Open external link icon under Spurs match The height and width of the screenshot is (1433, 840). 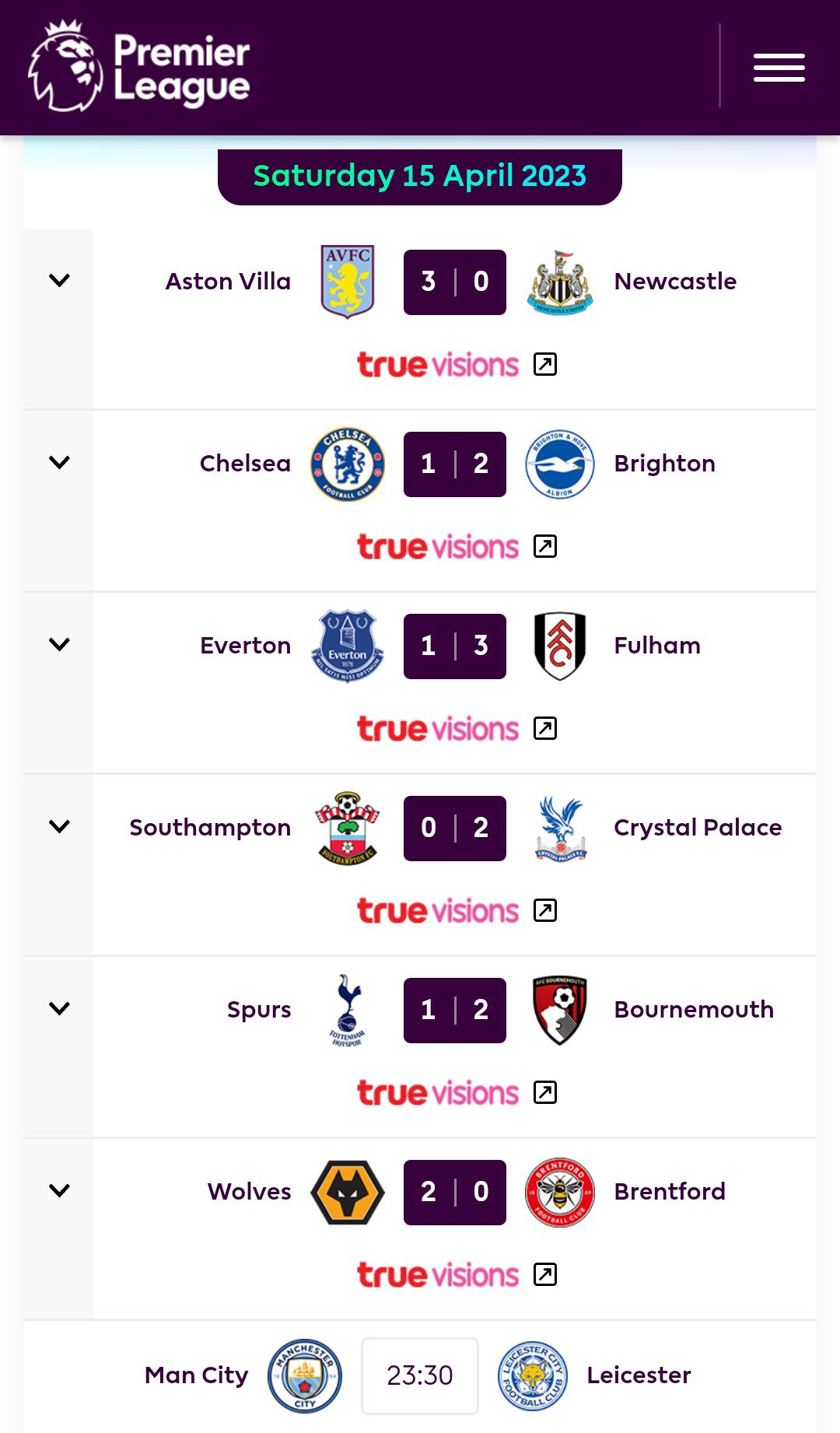click(x=545, y=1092)
